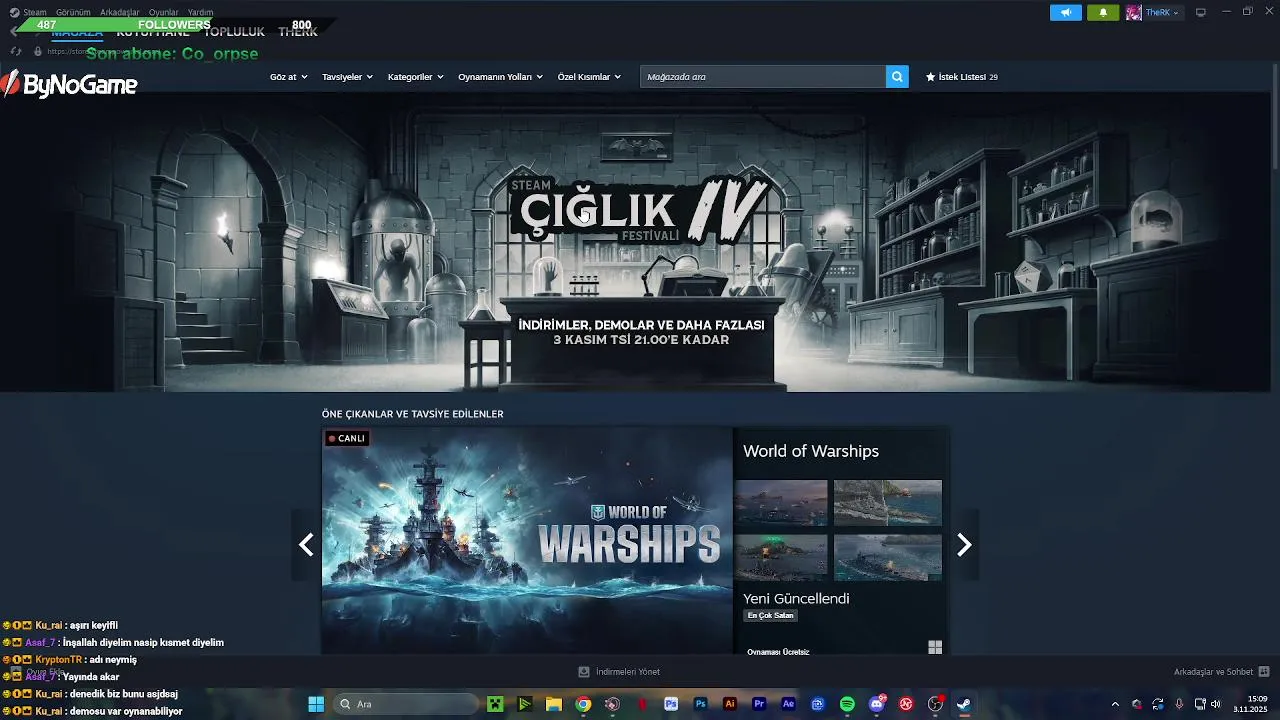Viewport: 1280px width, 720px height.
Task: Open the Görünüm menu
Action: [x=73, y=12]
